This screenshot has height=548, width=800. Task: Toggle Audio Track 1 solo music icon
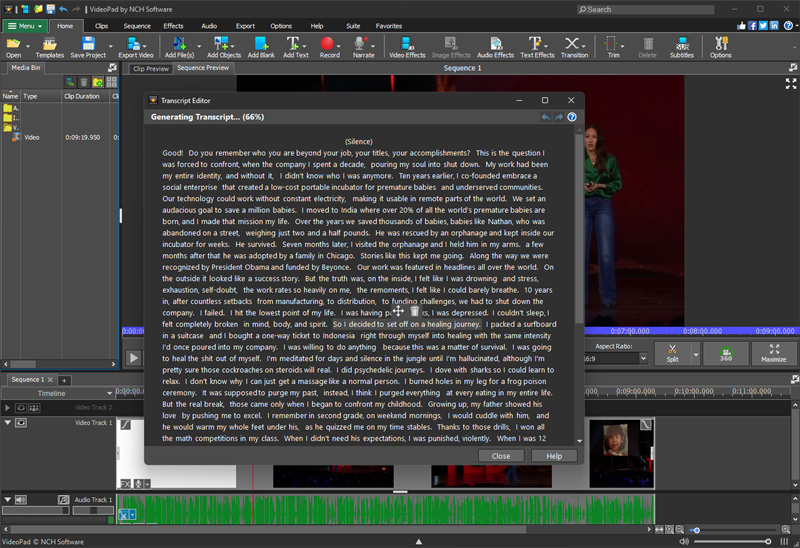click(x=63, y=500)
